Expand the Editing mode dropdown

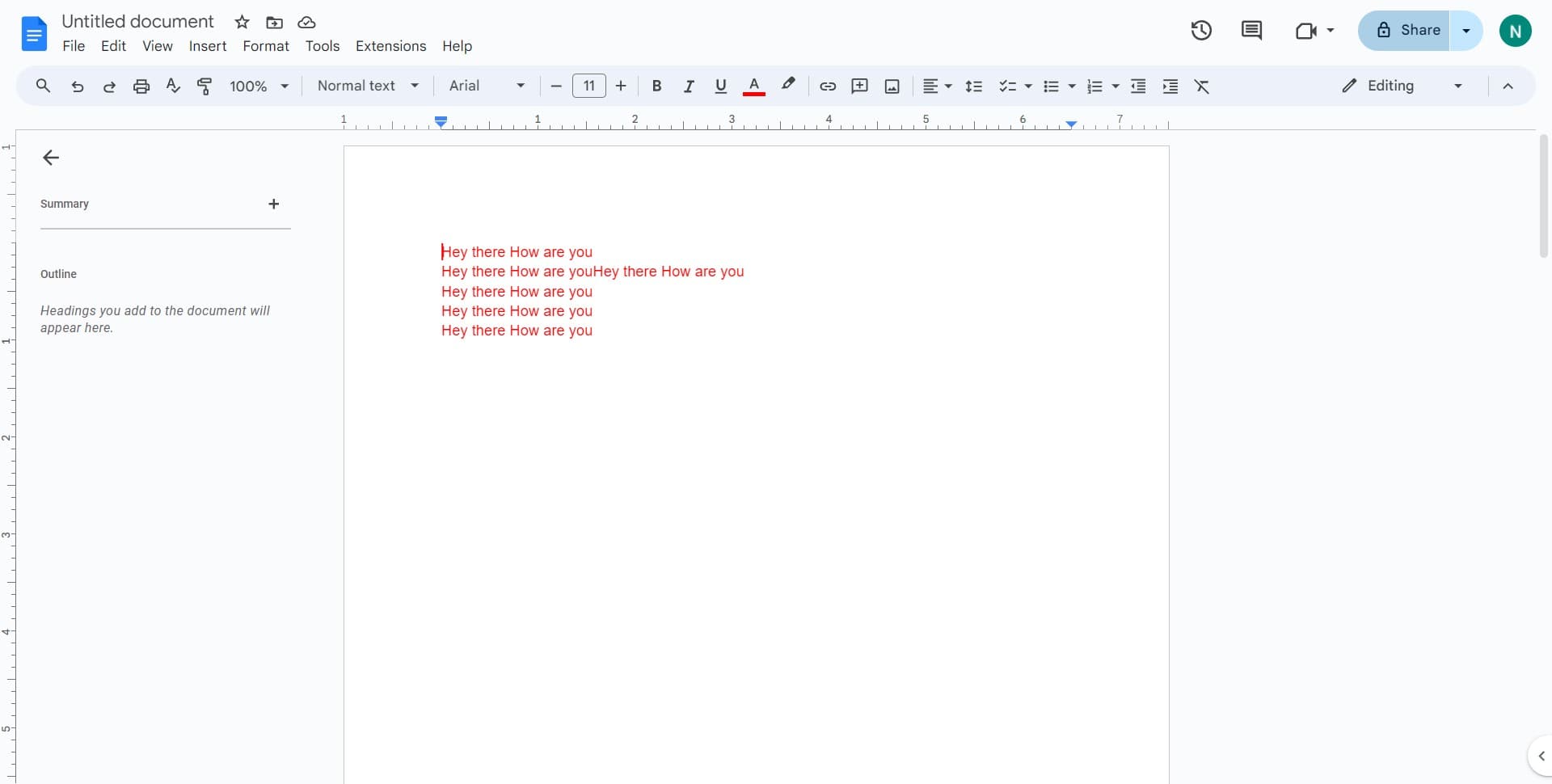coord(1402,86)
